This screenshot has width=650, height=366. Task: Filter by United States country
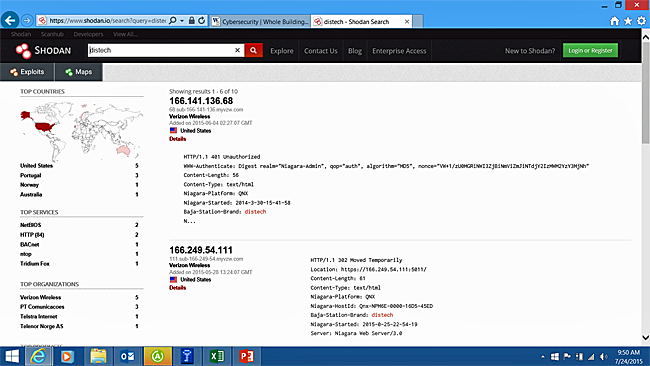coord(36,165)
